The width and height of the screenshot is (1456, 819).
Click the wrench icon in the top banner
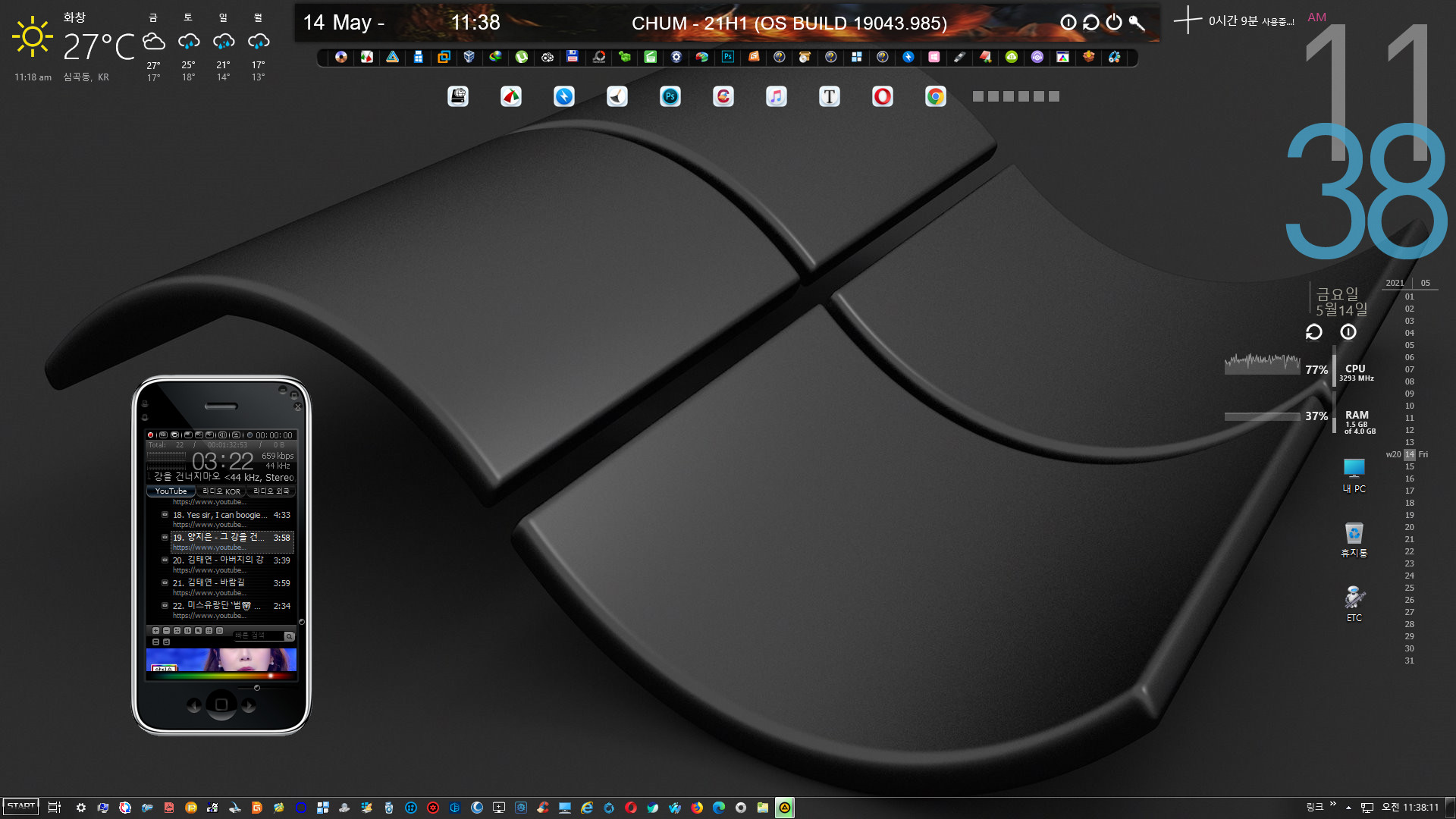[x=1137, y=23]
